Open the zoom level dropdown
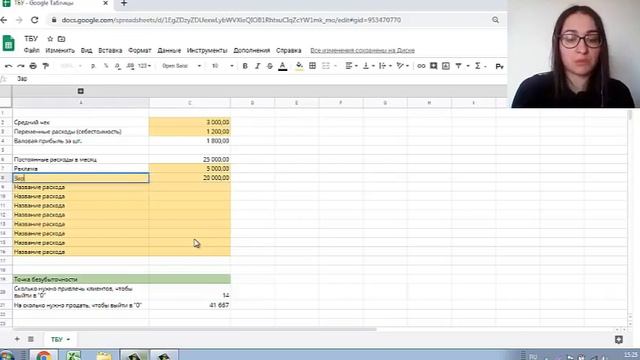 pyautogui.click(x=71, y=66)
